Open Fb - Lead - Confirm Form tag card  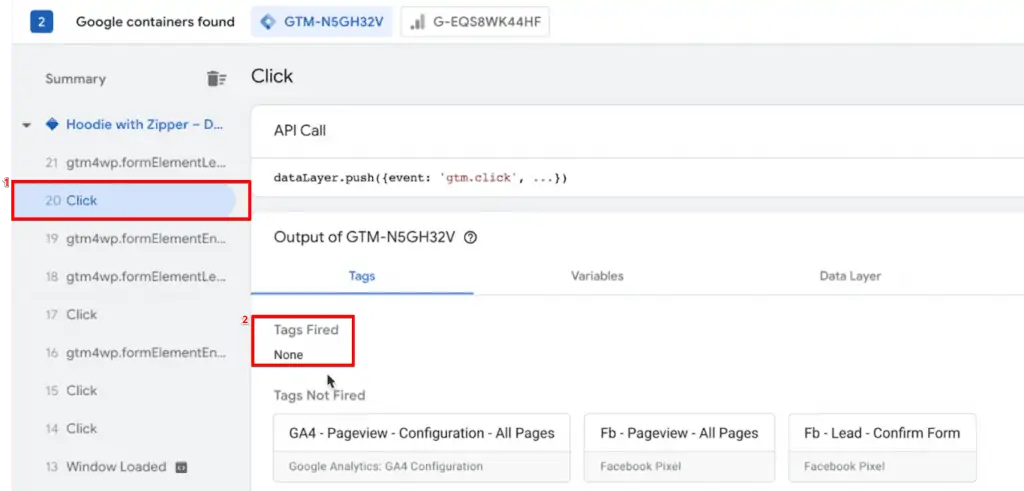(x=882, y=447)
